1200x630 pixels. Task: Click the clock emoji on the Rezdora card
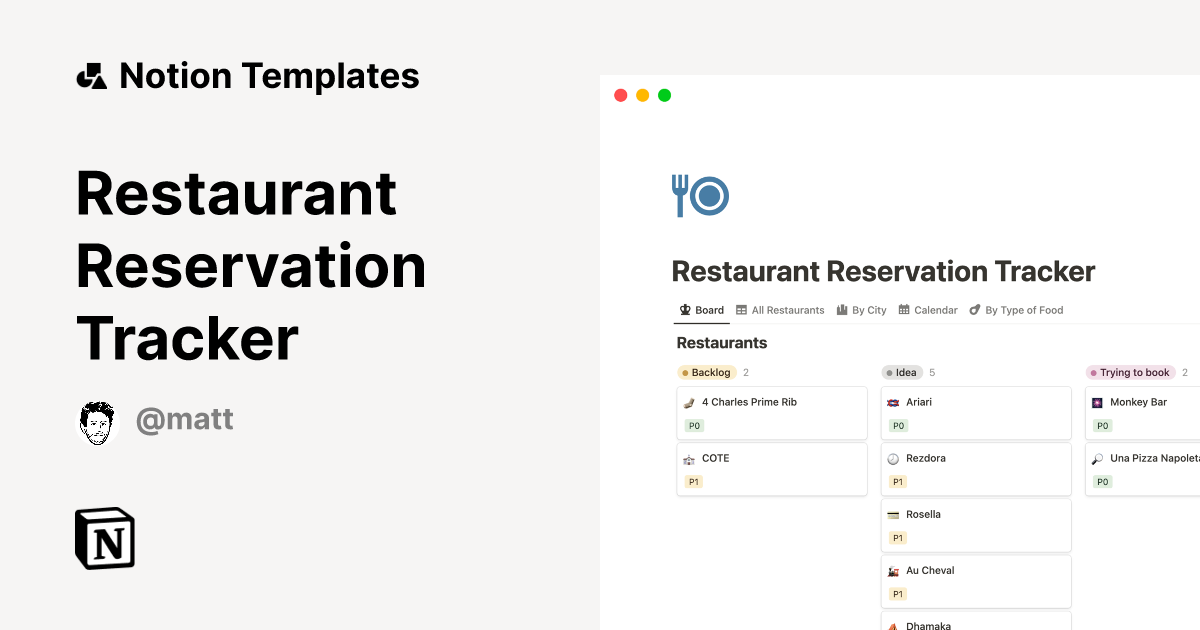click(x=895, y=457)
